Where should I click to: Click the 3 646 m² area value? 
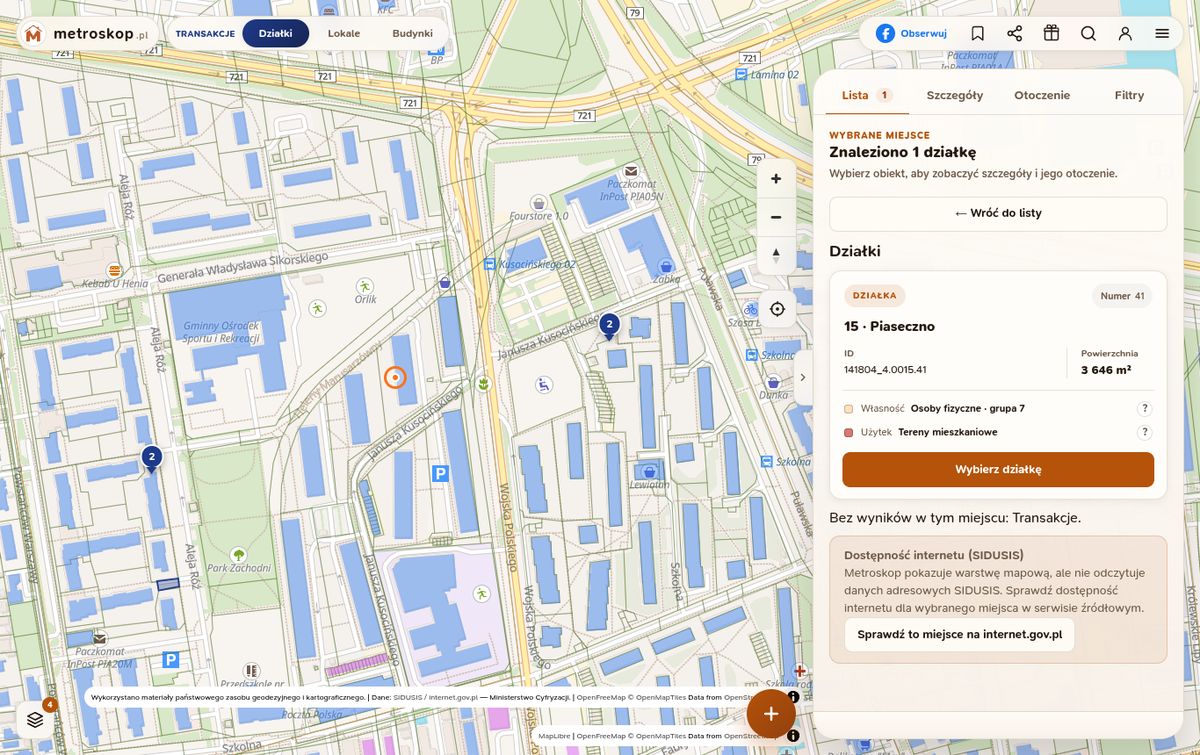pos(1106,370)
